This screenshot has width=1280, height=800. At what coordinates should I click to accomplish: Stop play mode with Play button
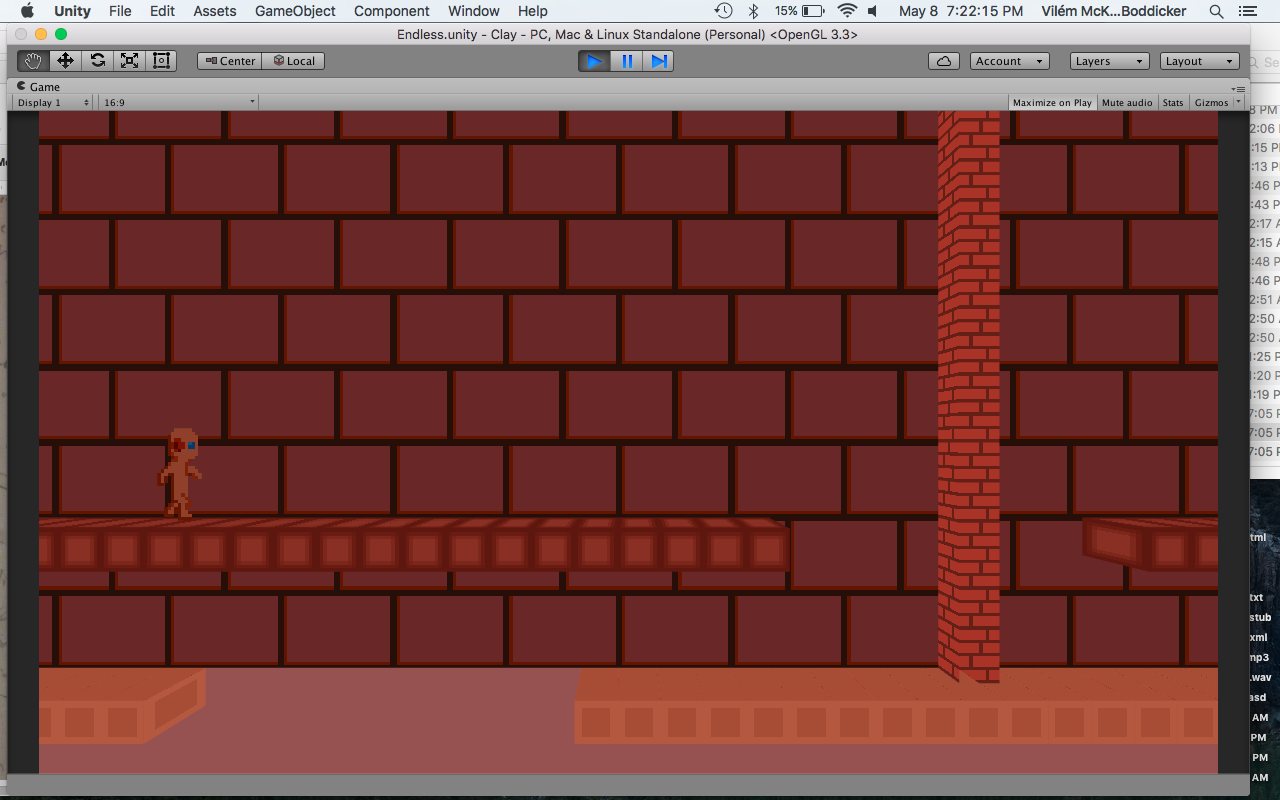(x=594, y=61)
